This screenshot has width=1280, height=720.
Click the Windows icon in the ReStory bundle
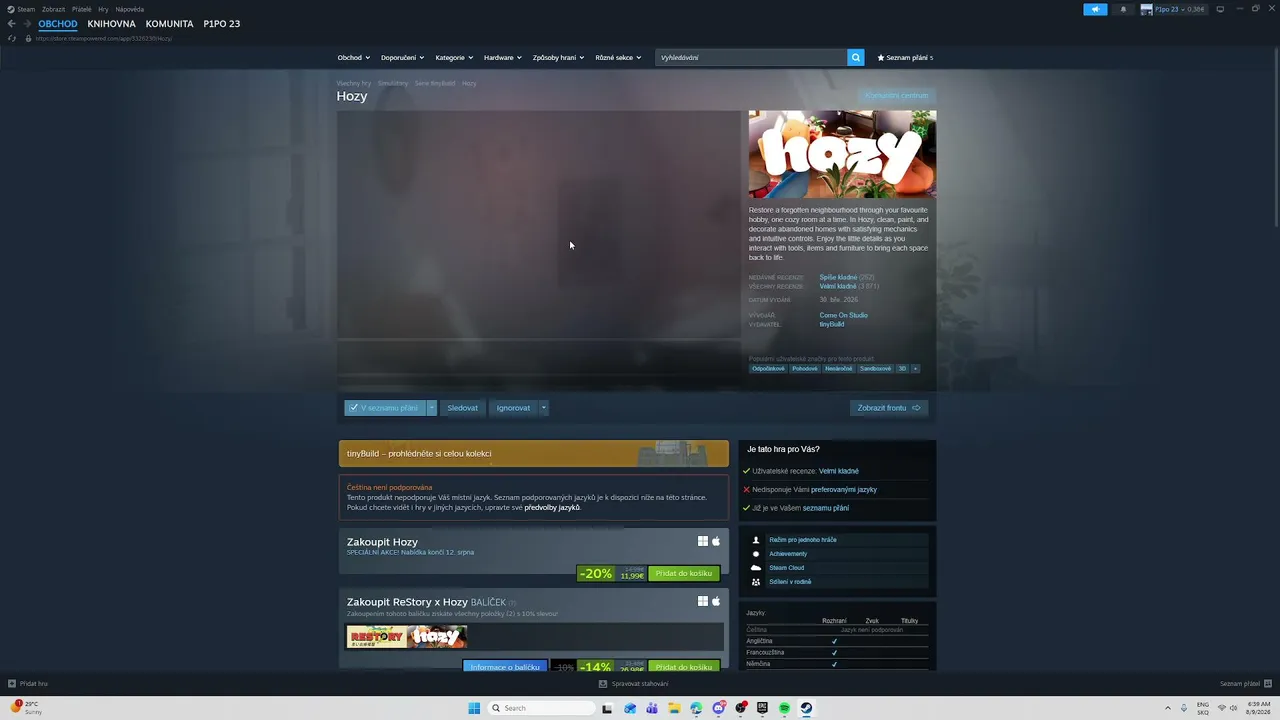pyautogui.click(x=703, y=601)
